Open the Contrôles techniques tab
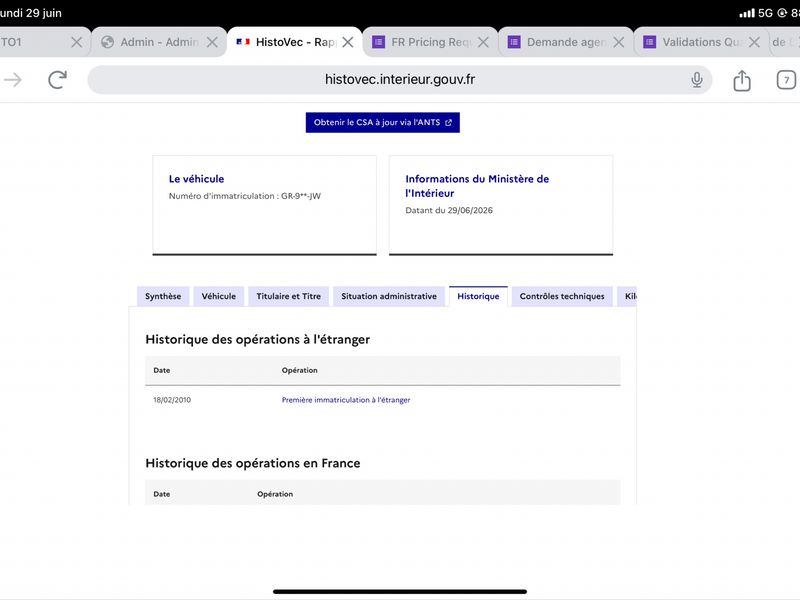 click(x=562, y=296)
